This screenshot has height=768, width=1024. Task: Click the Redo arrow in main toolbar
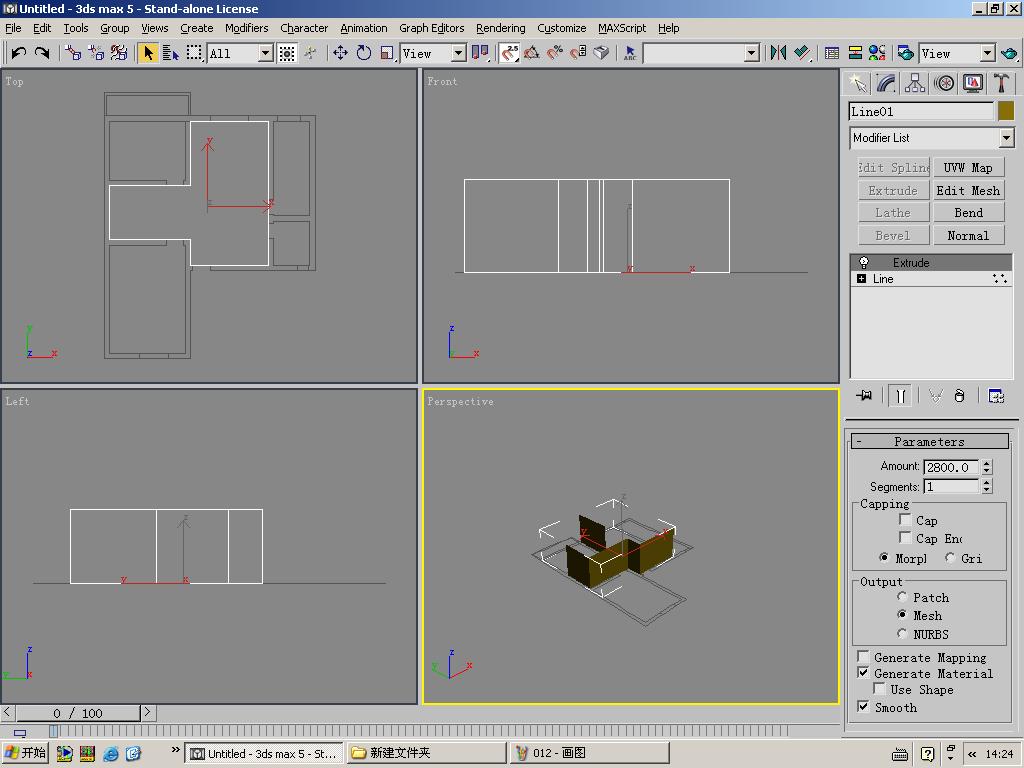pyautogui.click(x=42, y=53)
